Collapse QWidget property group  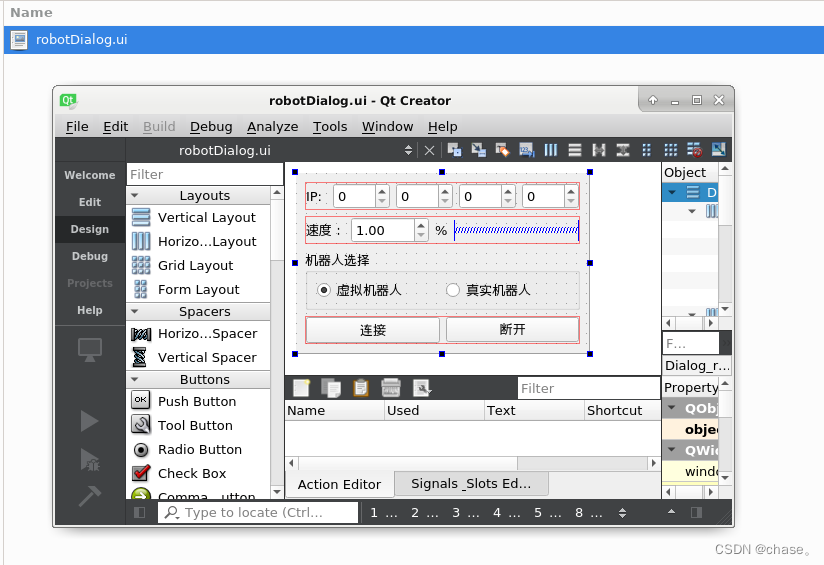672,450
